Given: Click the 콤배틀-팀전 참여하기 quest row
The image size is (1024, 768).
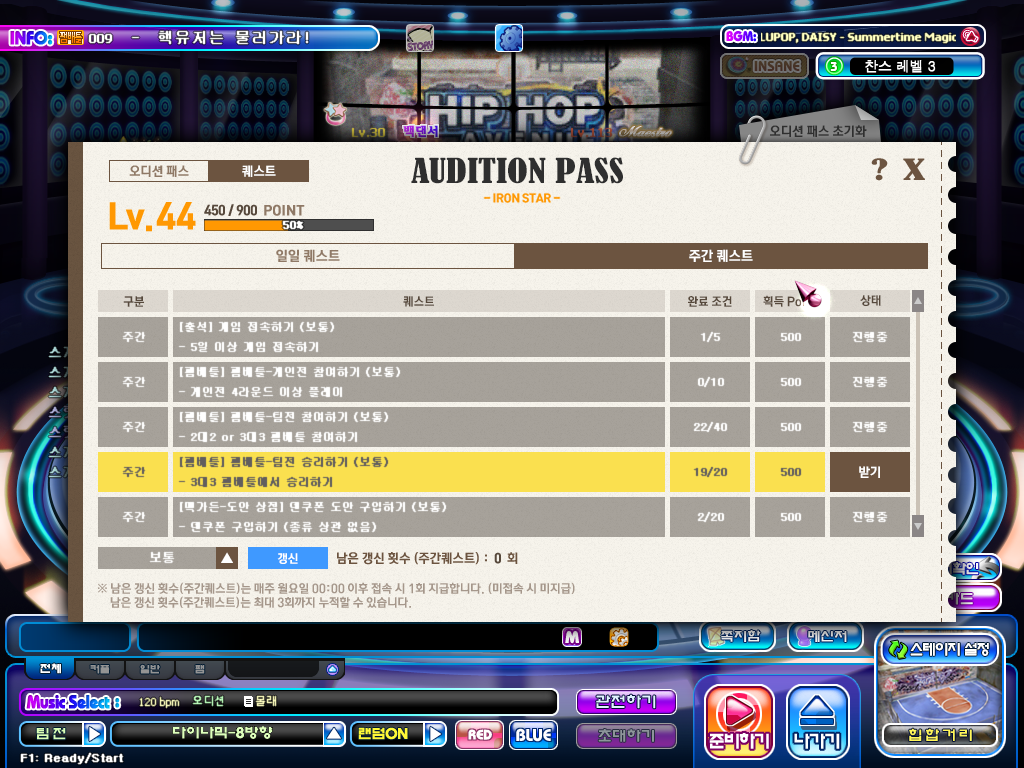Looking at the screenshot, I should click(x=419, y=427).
